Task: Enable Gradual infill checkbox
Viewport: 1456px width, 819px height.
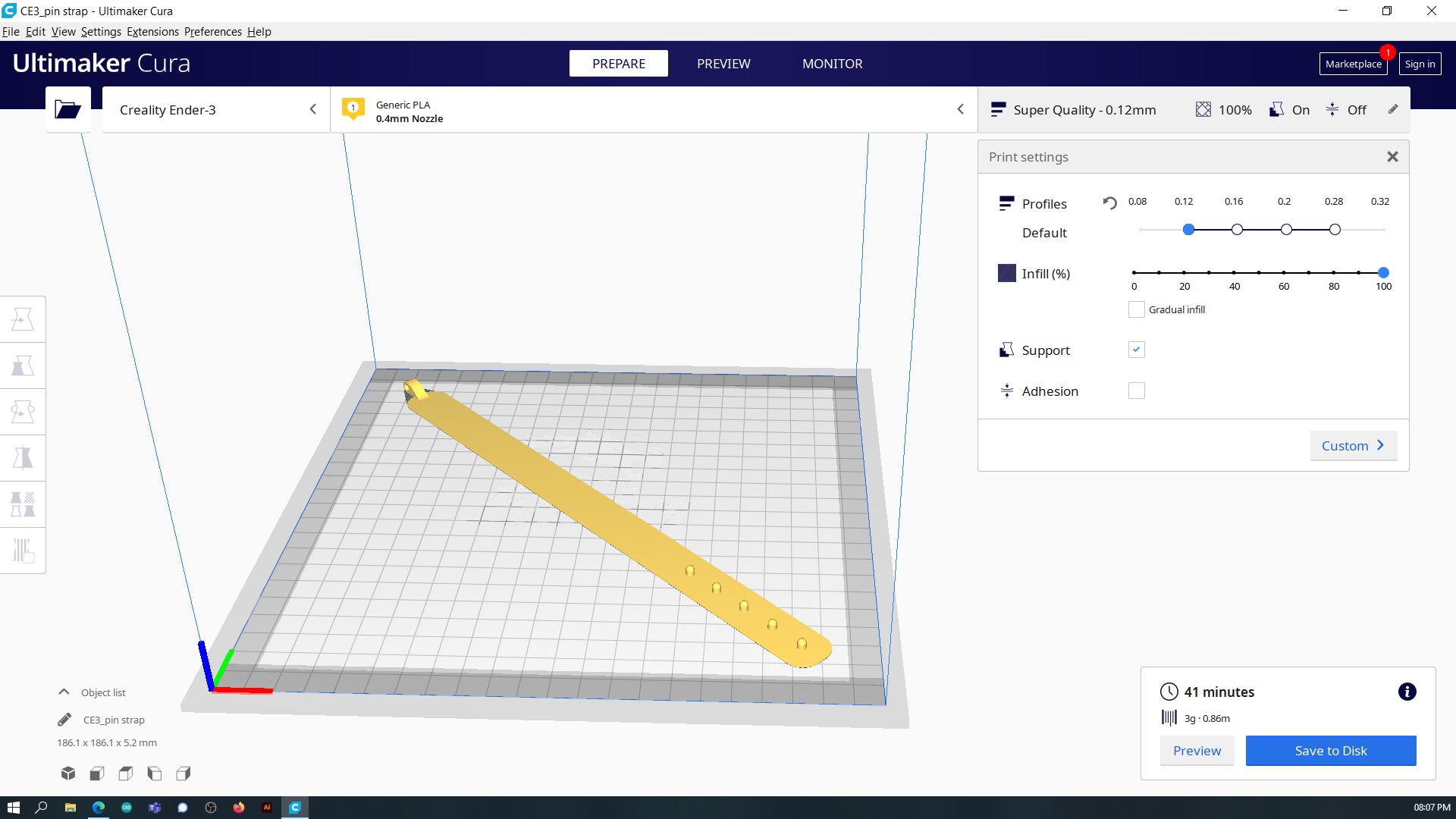Action: pyautogui.click(x=1136, y=309)
